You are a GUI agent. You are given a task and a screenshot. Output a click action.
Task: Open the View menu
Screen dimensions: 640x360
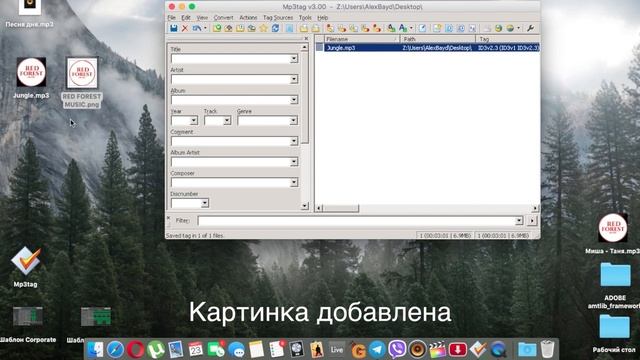point(202,18)
